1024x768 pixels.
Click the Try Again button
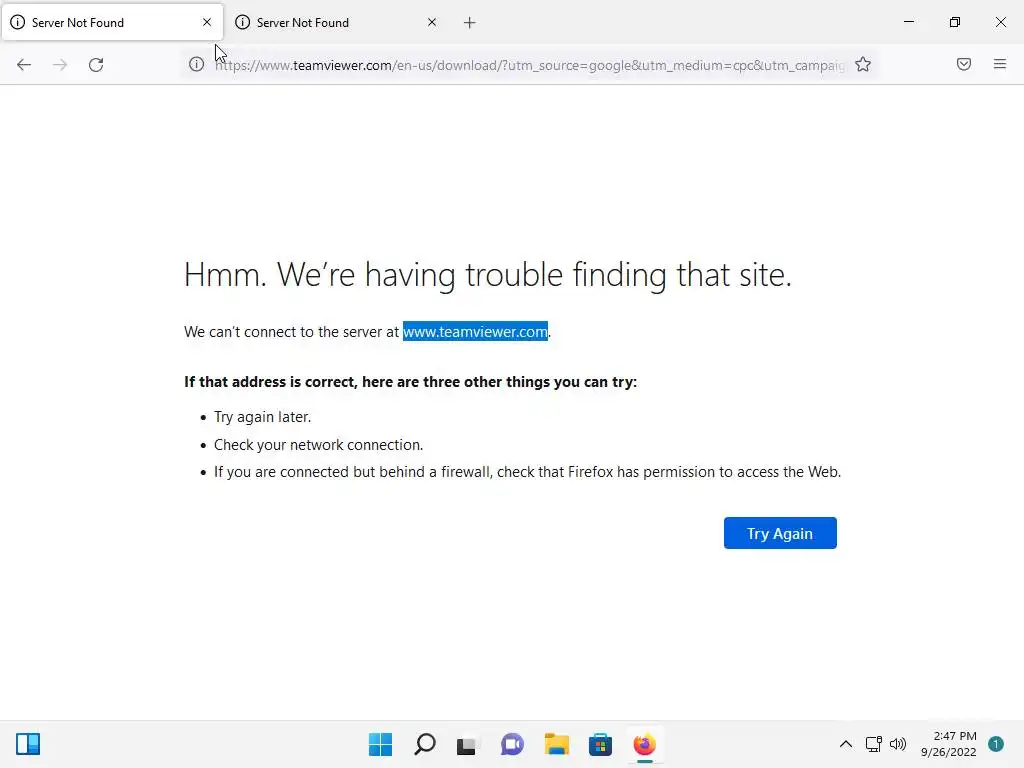tap(780, 533)
